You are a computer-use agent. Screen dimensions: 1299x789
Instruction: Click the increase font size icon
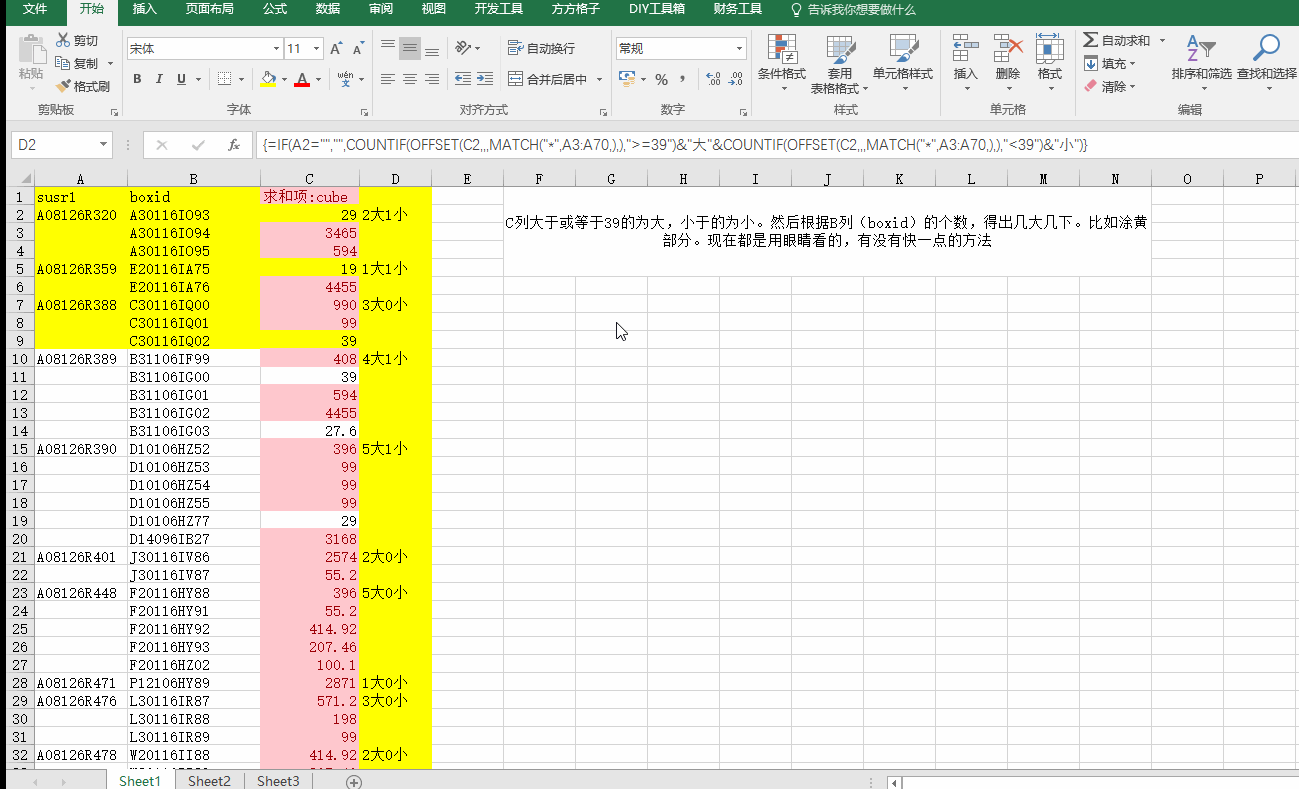point(336,49)
